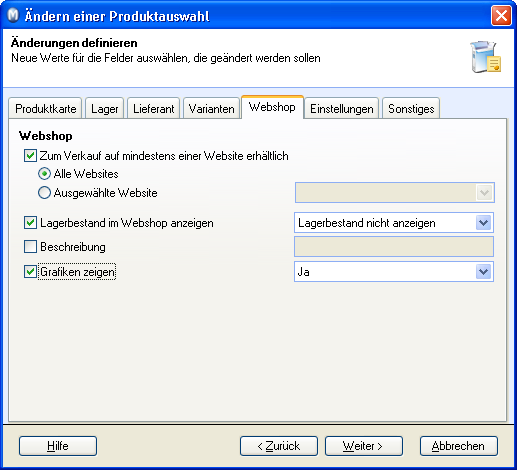
Task: Click the Zurück button
Action: tap(279, 446)
